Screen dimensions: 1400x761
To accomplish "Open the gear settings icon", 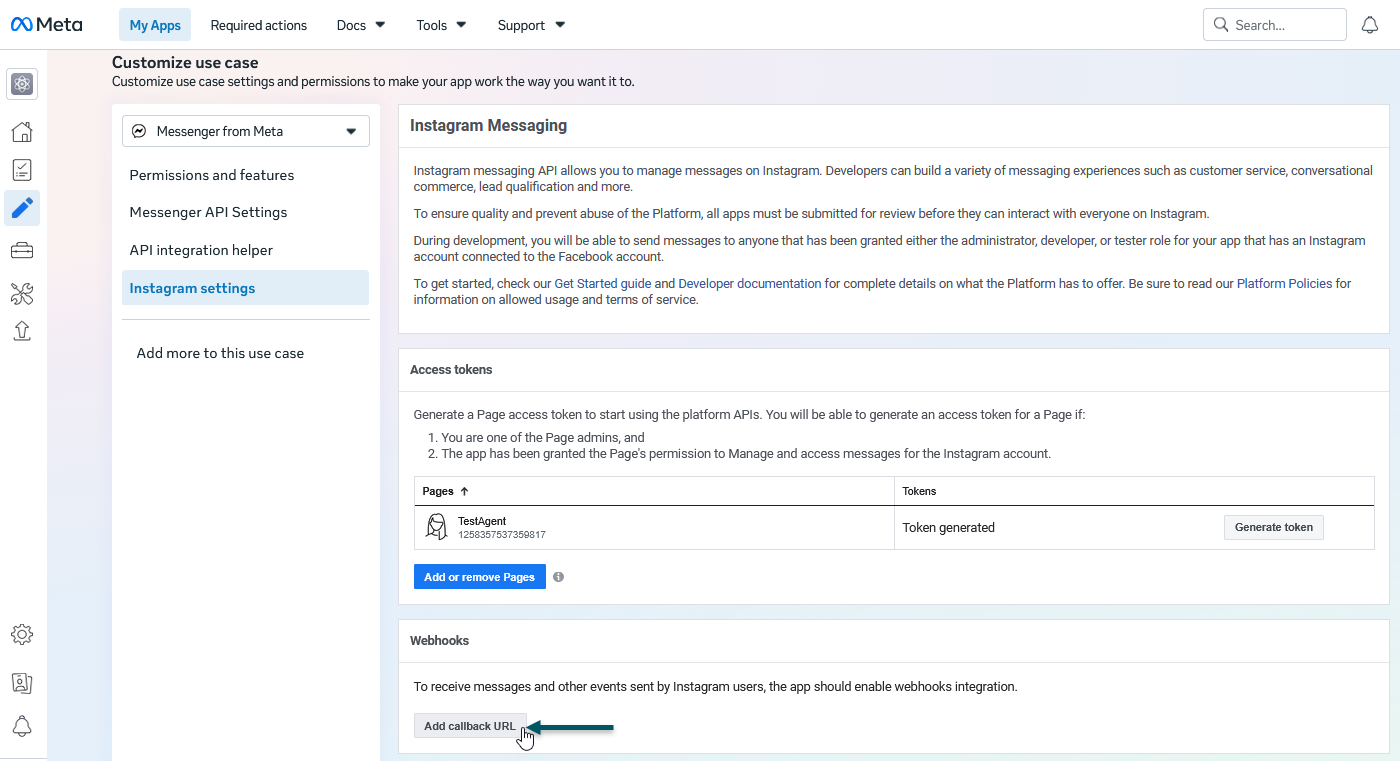I will 22,634.
